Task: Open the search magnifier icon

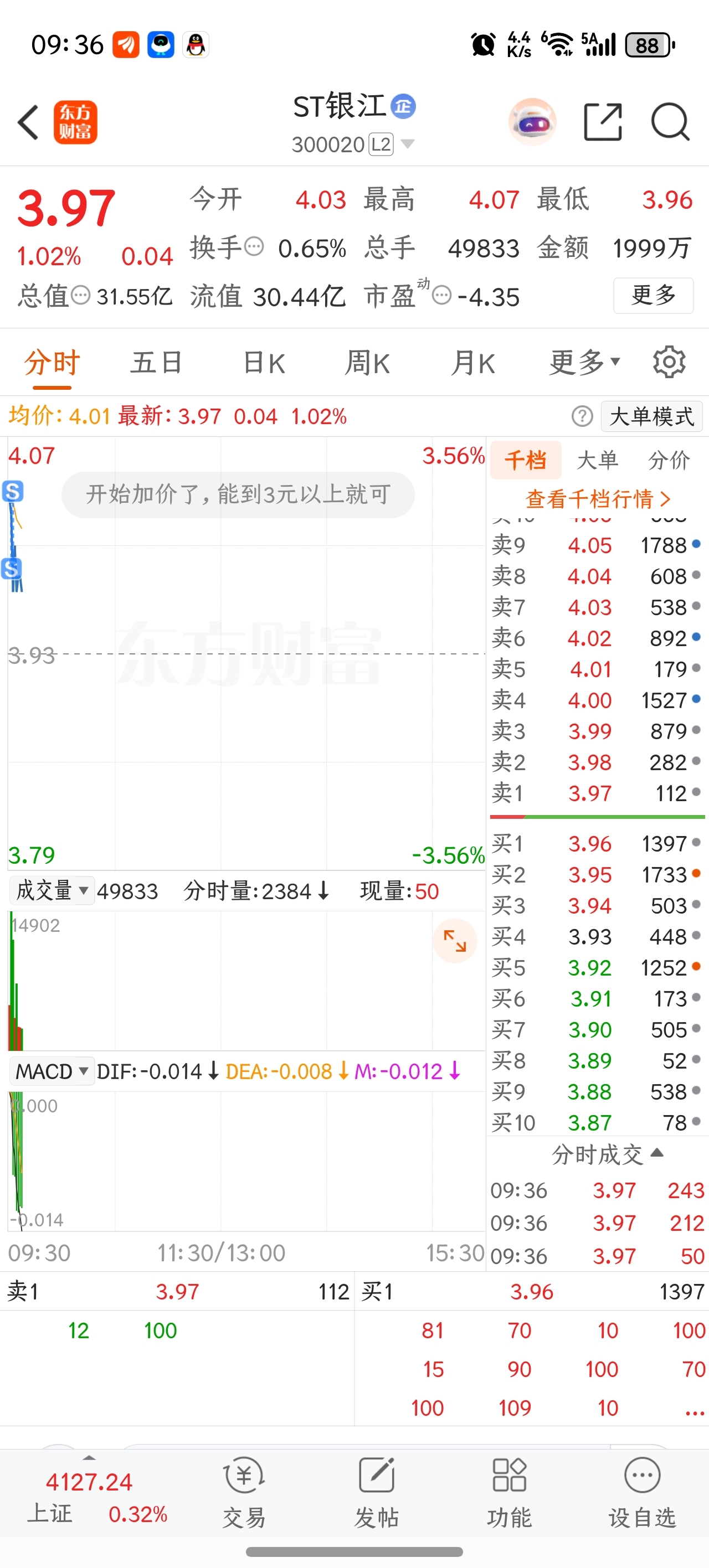Action: coord(670,122)
